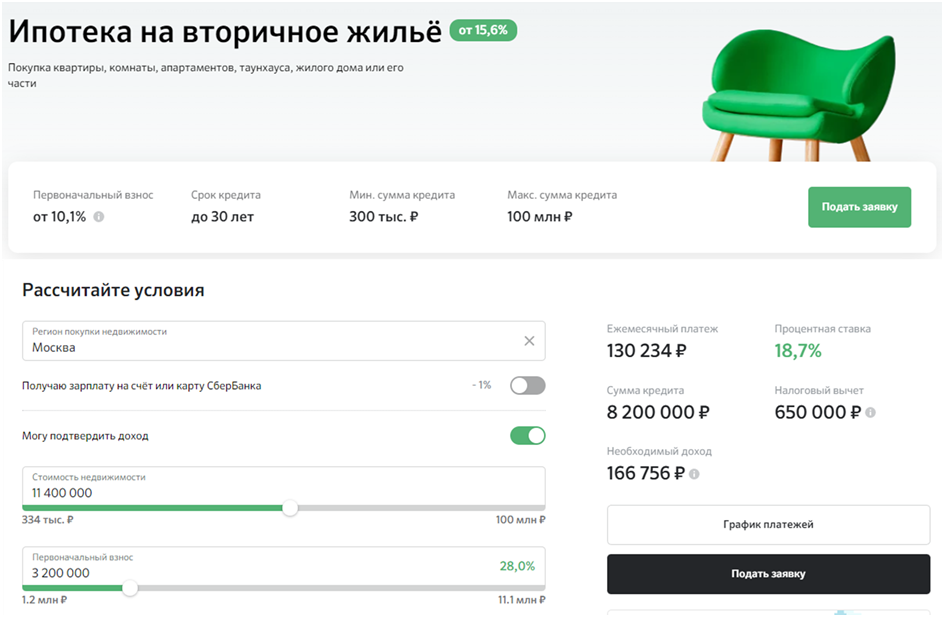Disable the 'Могу подтвердить доход' toggle

[x=527, y=435]
